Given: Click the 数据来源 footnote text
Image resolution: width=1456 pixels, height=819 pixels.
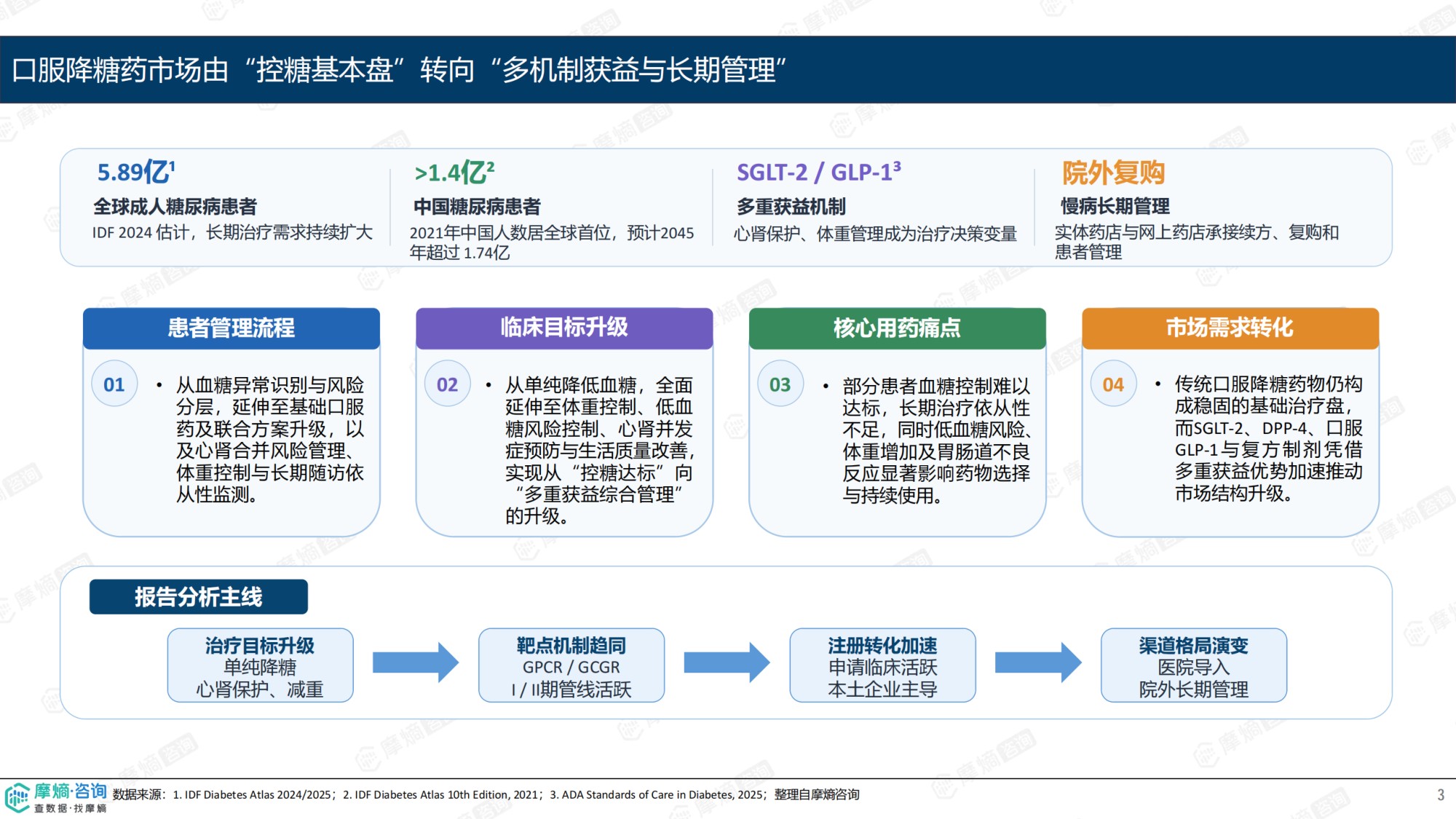Looking at the screenshot, I should click(x=486, y=794).
